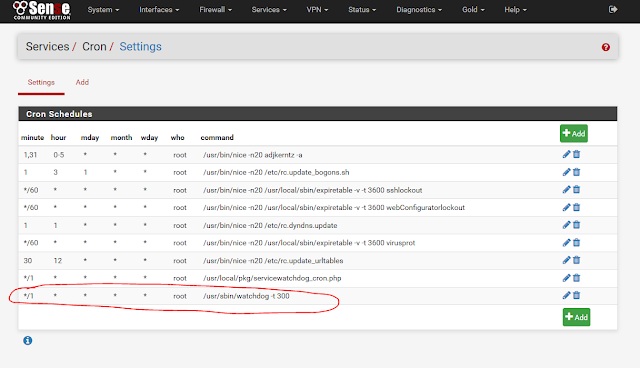Follow the Settings breadcrumb link
This screenshot has height=368, width=640.
click(x=140, y=47)
